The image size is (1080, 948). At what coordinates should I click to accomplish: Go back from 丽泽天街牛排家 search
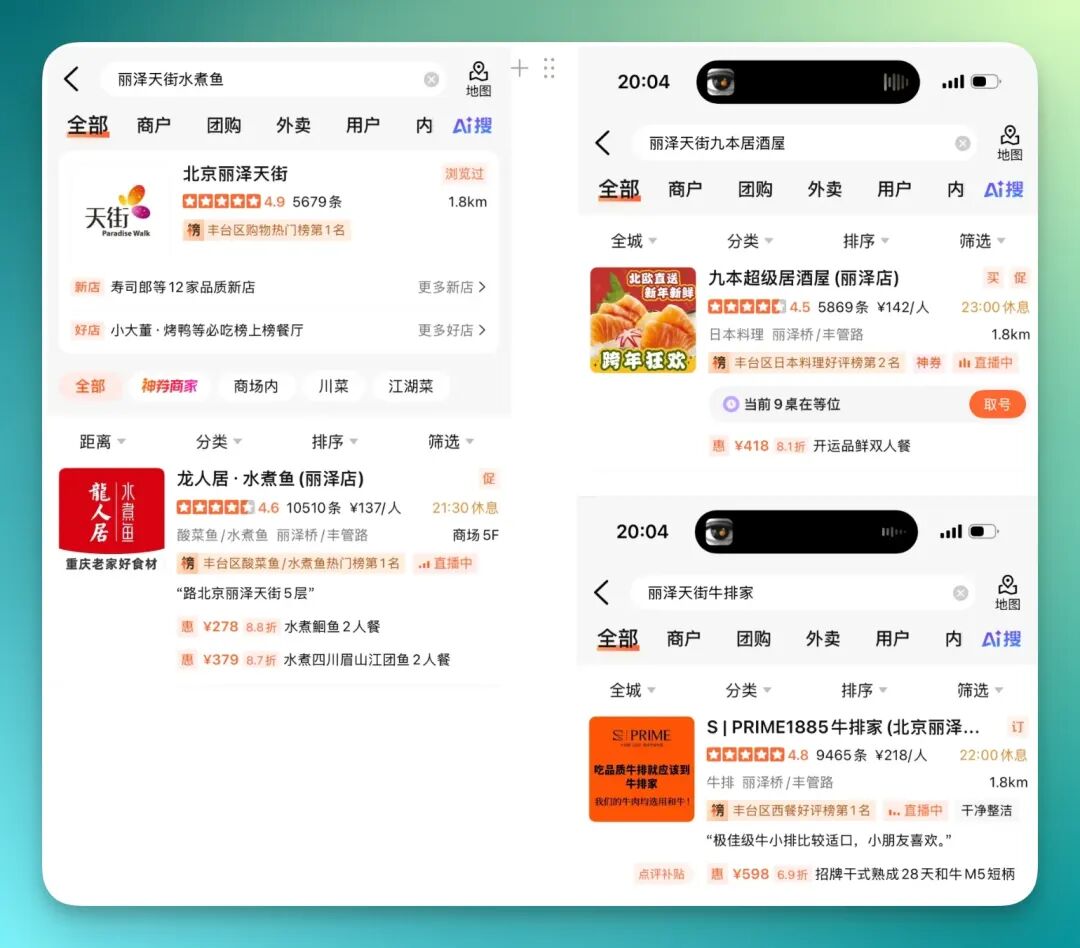tap(601, 592)
